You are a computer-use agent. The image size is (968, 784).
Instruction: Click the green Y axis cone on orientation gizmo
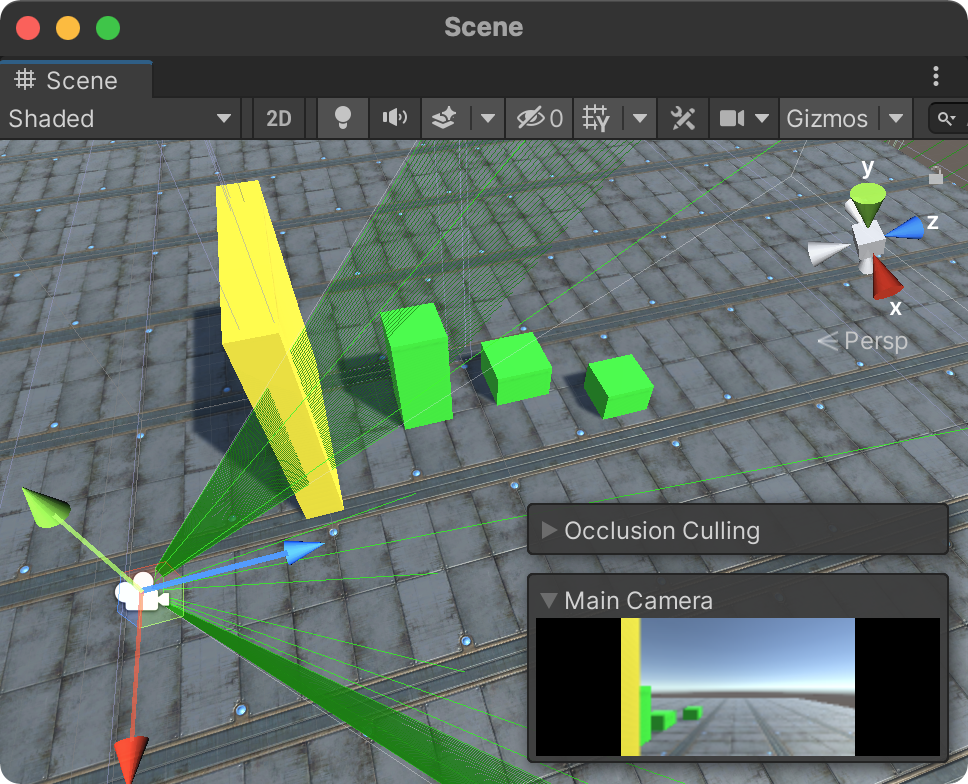pos(867,203)
